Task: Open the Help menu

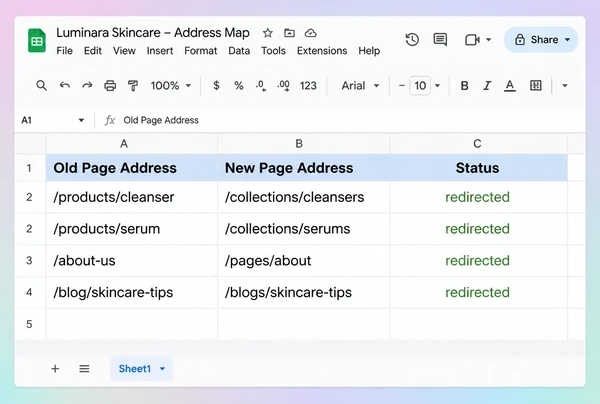Action: tap(369, 51)
